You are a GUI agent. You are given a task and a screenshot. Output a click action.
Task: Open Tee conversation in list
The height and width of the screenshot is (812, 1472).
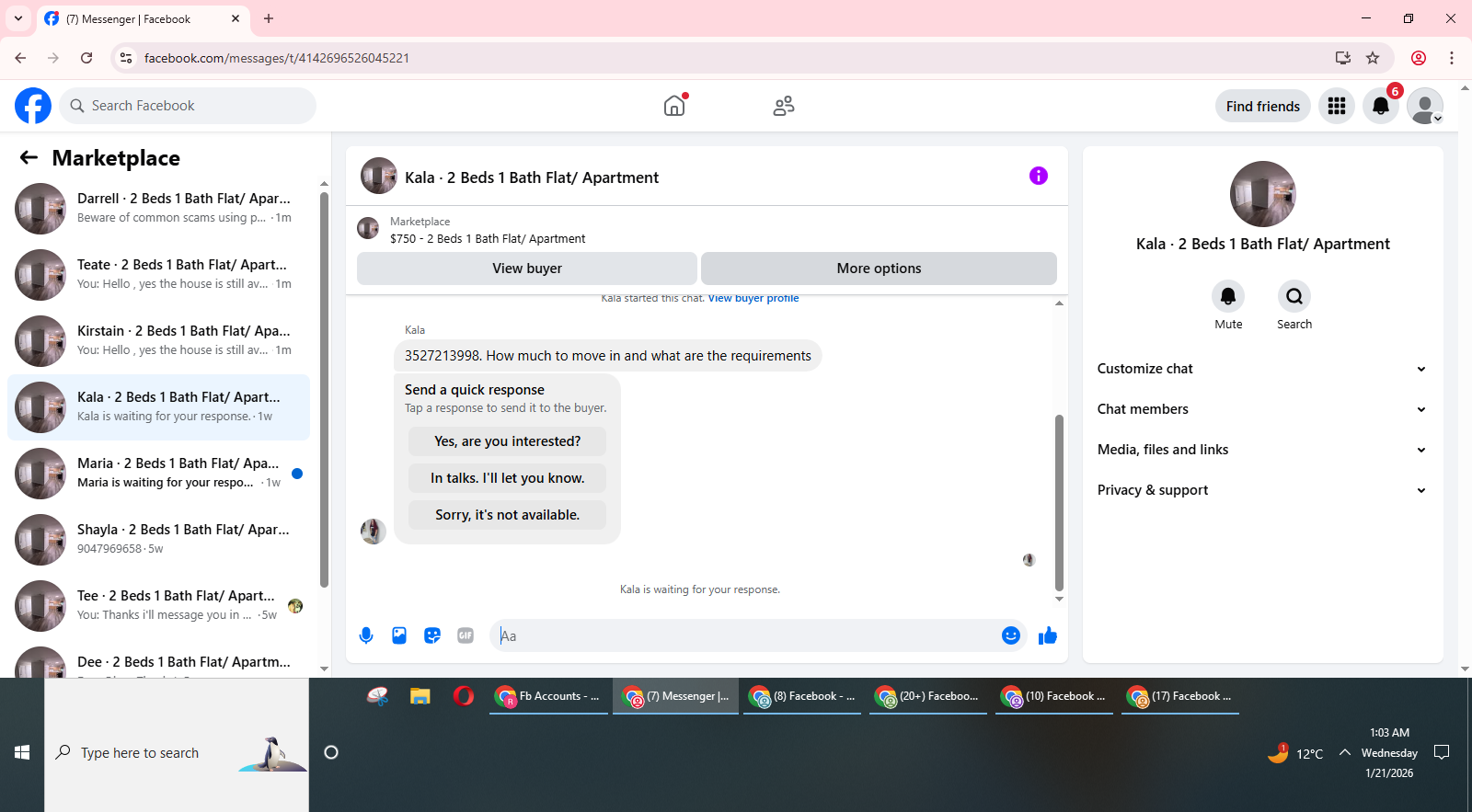(158, 606)
